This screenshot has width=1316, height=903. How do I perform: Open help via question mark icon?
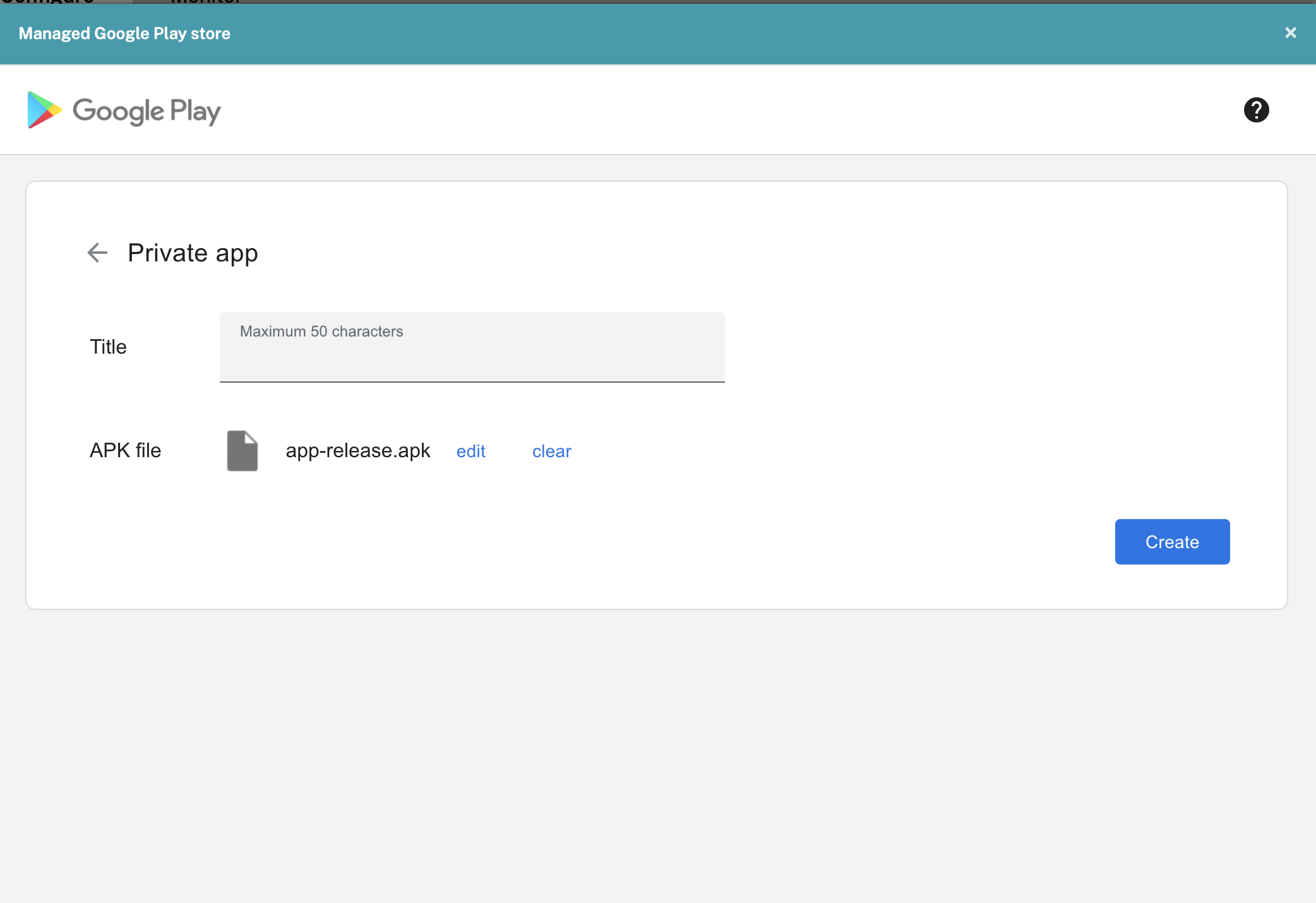(x=1256, y=110)
